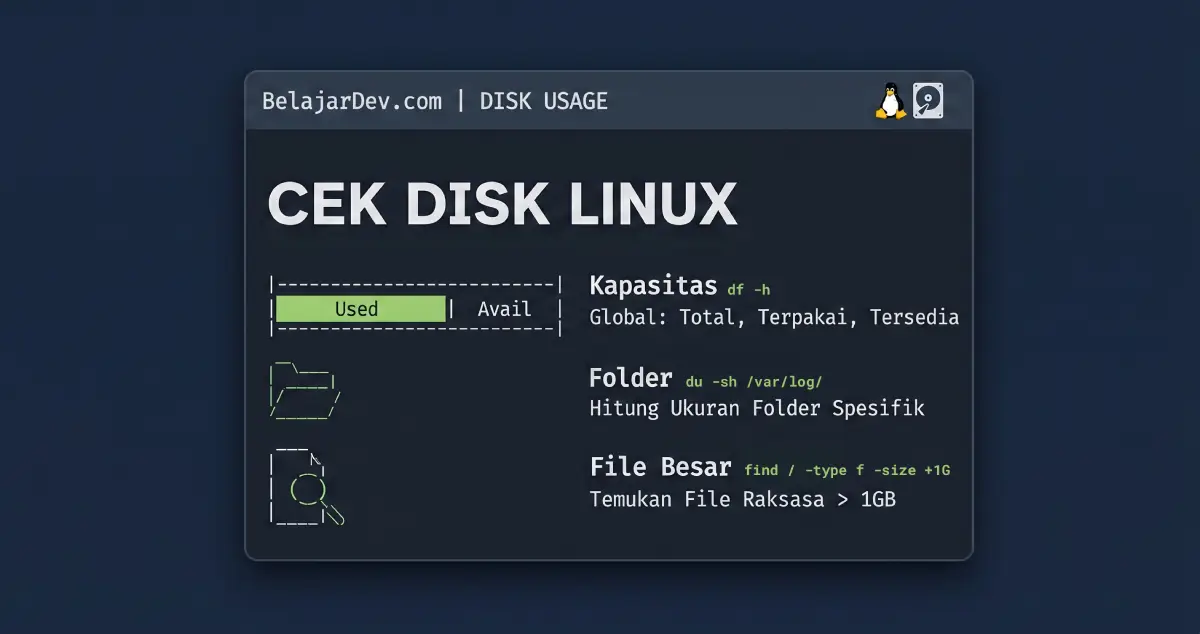Click the Avail segment of disk bar

coord(504,309)
